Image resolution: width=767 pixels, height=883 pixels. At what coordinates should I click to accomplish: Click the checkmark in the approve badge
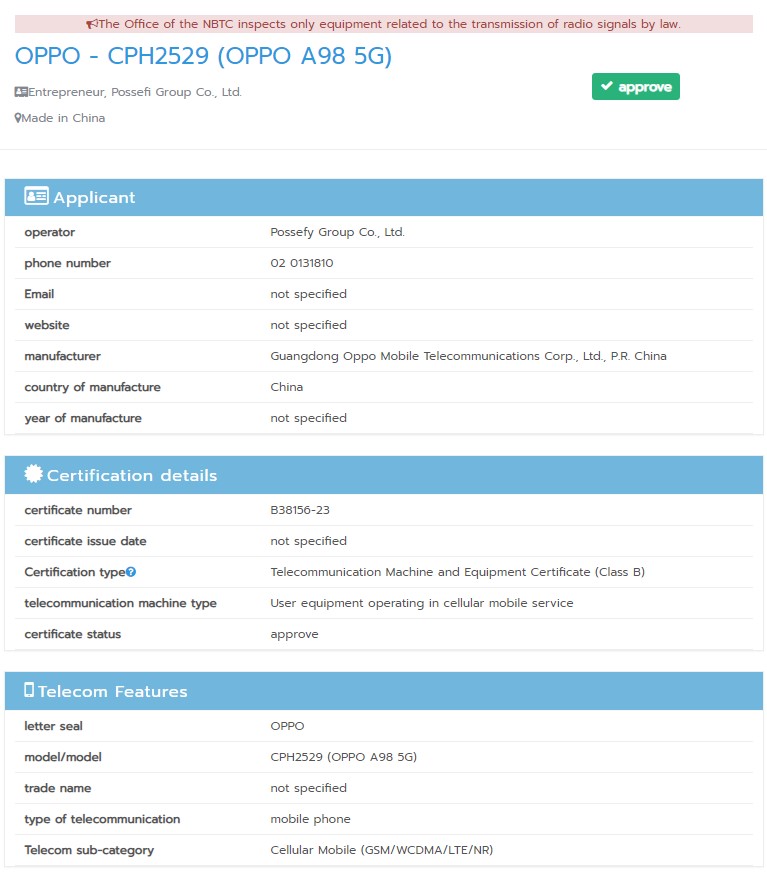point(607,86)
